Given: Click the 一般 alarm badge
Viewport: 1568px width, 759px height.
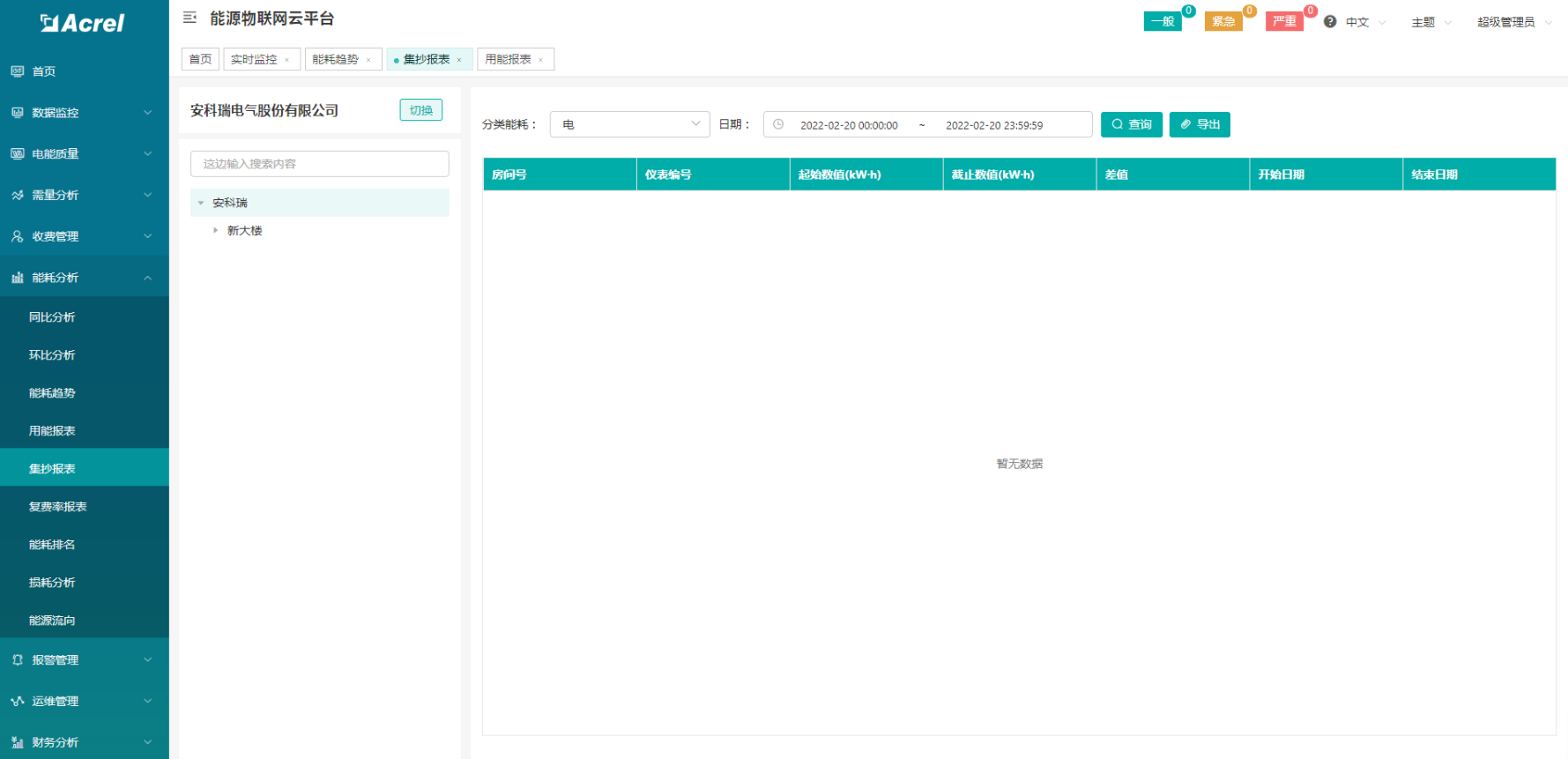Looking at the screenshot, I should point(1163,22).
